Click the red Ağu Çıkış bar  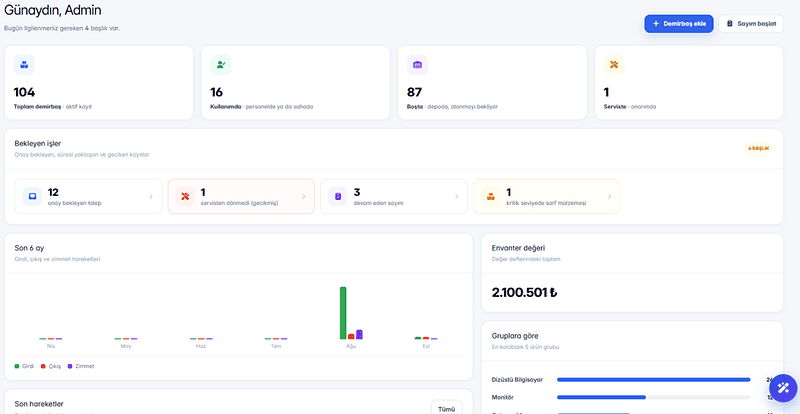351,336
